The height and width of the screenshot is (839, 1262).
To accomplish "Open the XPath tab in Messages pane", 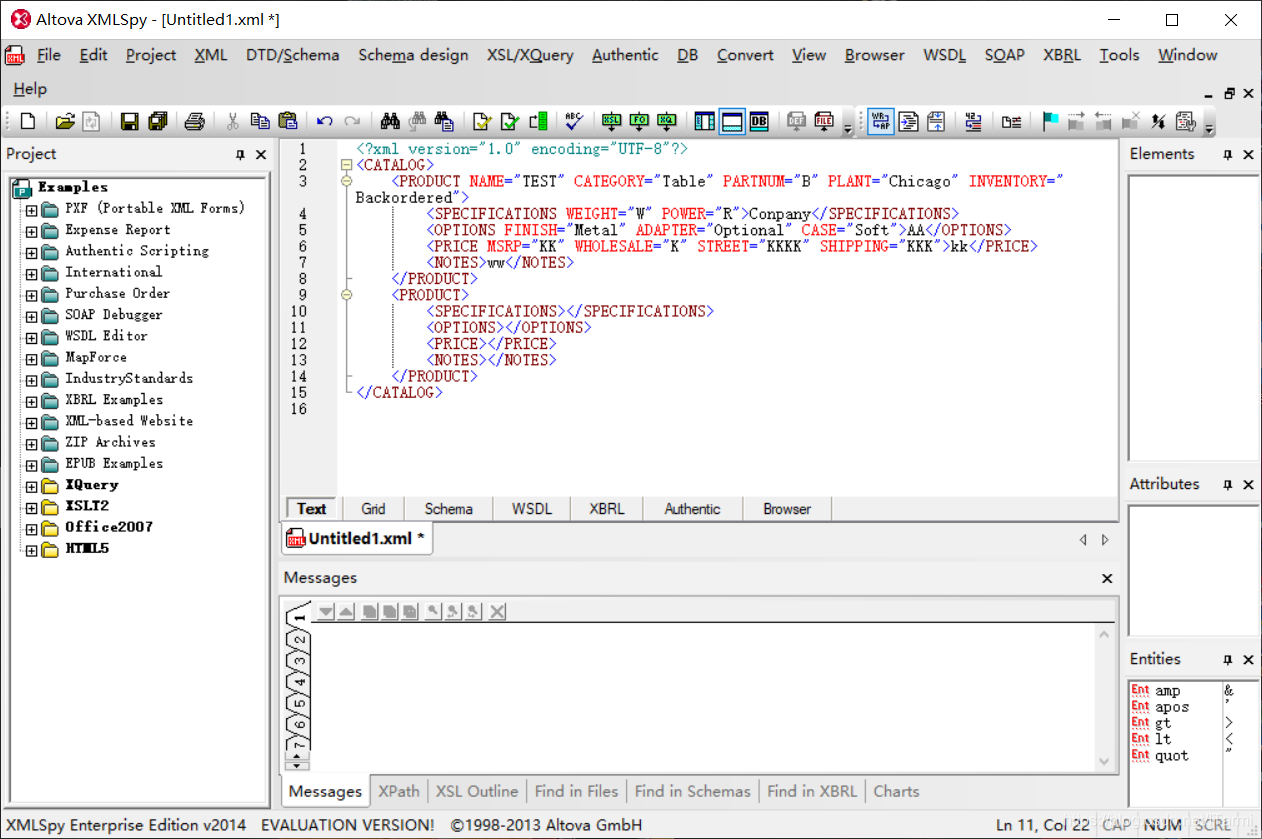I will [399, 791].
